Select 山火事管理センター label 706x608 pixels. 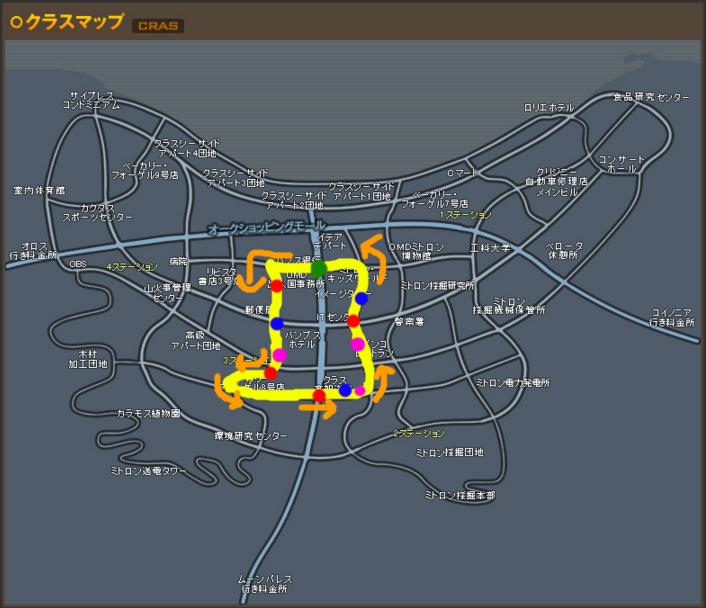coord(167,293)
